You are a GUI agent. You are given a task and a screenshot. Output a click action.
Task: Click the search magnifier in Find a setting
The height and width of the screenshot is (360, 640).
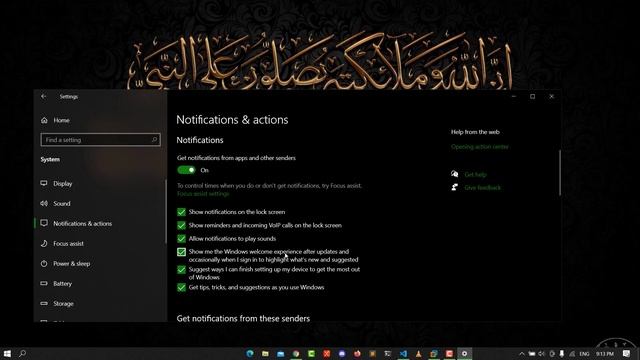[154, 140]
